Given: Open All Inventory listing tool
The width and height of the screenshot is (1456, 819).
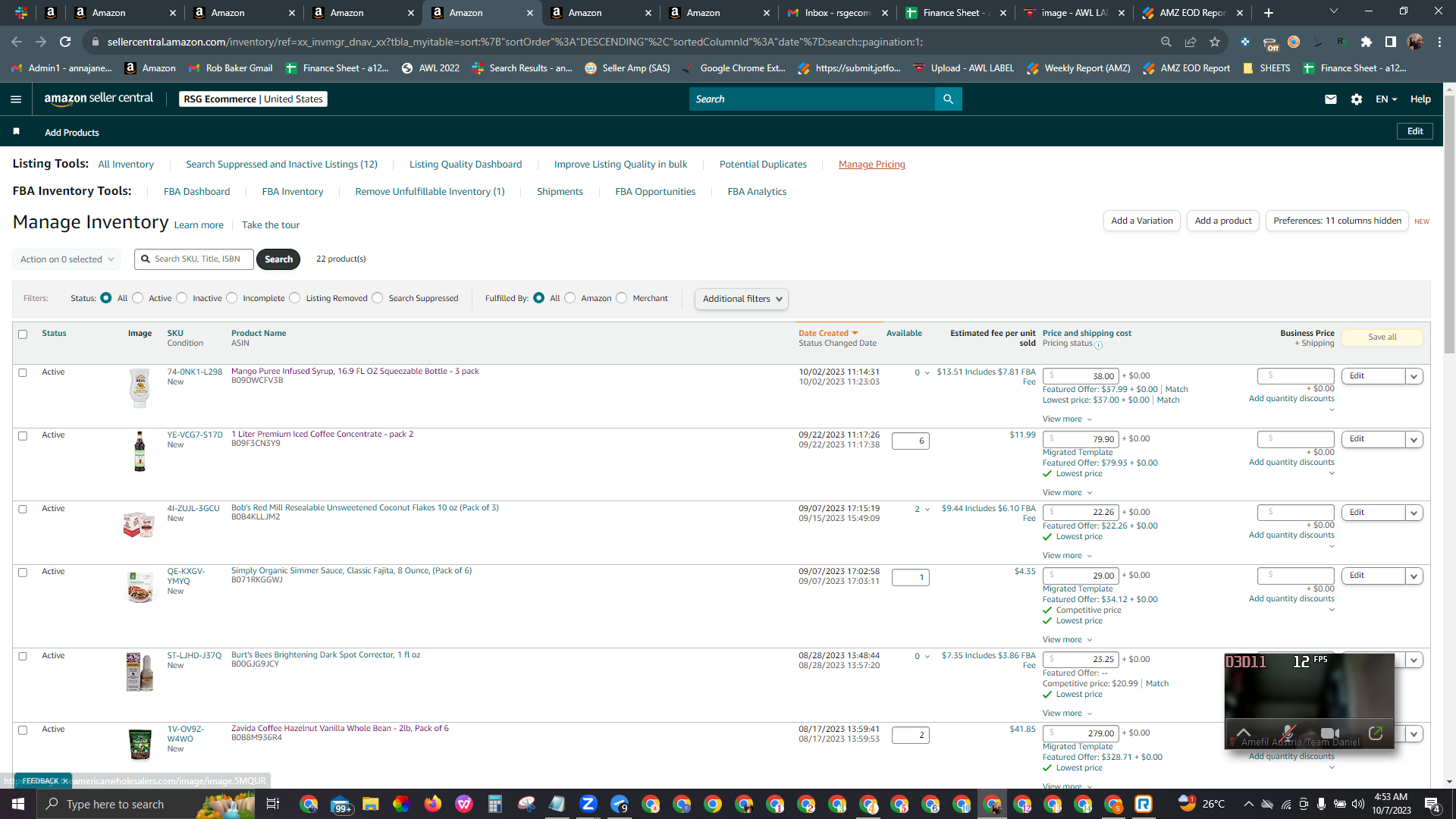Looking at the screenshot, I should (126, 165).
